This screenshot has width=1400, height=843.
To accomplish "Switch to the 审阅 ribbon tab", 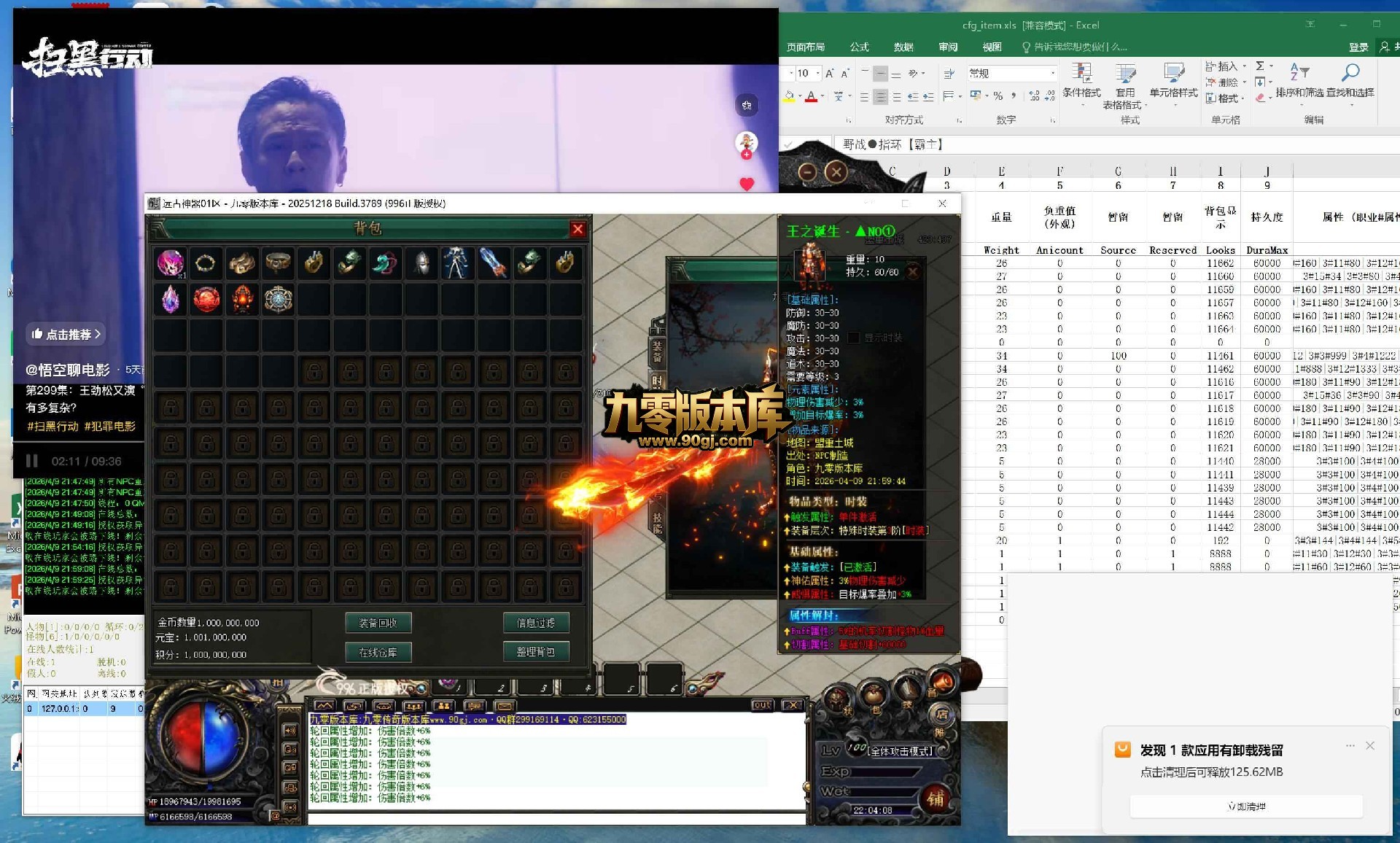I will pos(948,47).
